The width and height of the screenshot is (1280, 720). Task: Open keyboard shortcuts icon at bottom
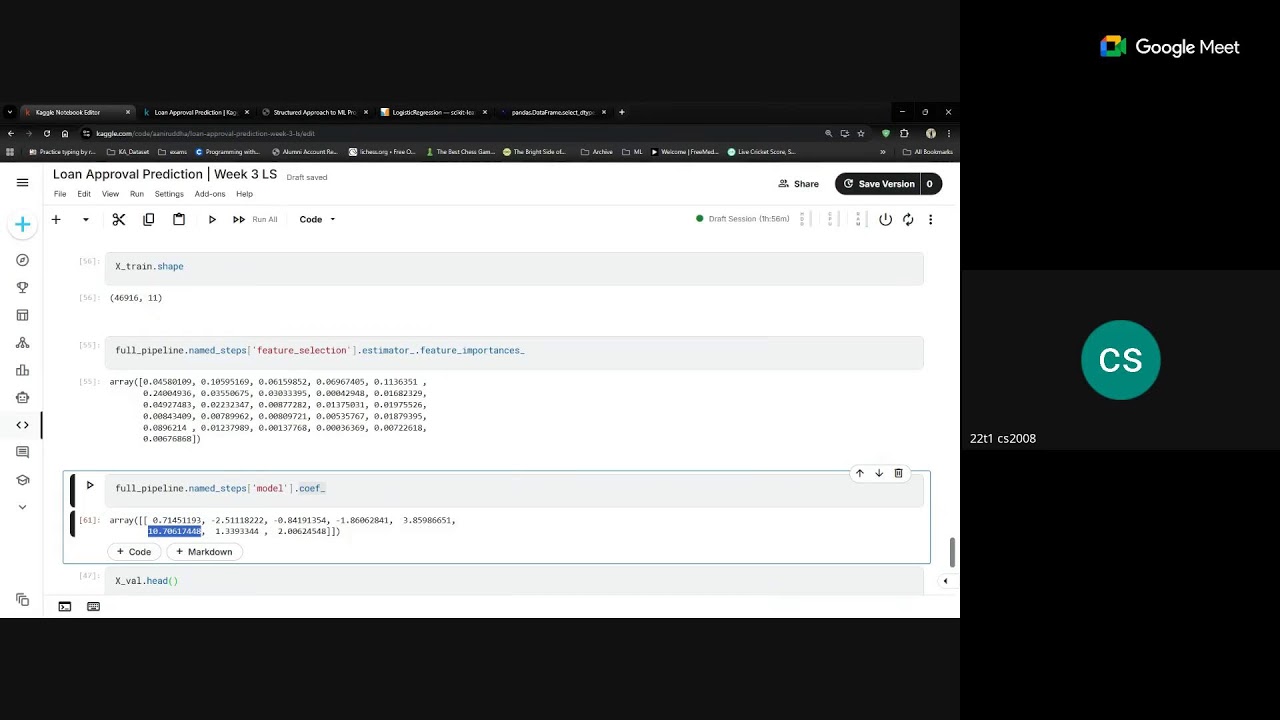(93, 606)
